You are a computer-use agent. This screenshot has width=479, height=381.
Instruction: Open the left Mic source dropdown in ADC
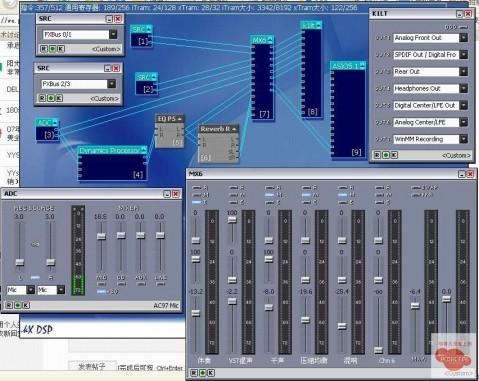[30, 290]
